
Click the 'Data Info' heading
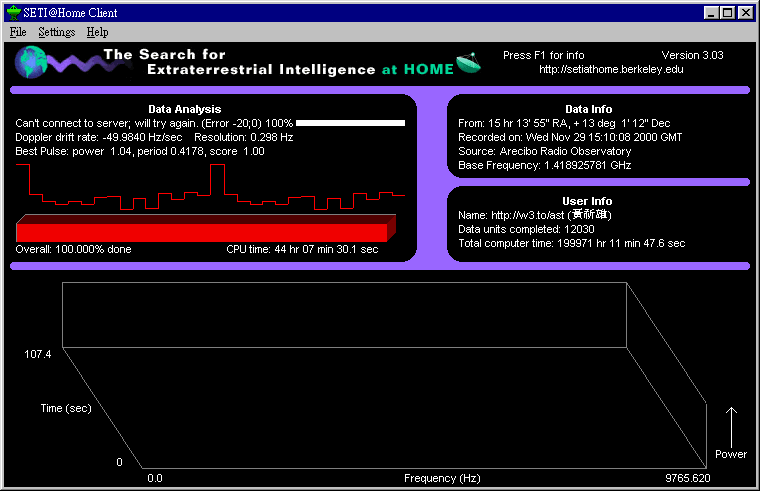click(588, 109)
